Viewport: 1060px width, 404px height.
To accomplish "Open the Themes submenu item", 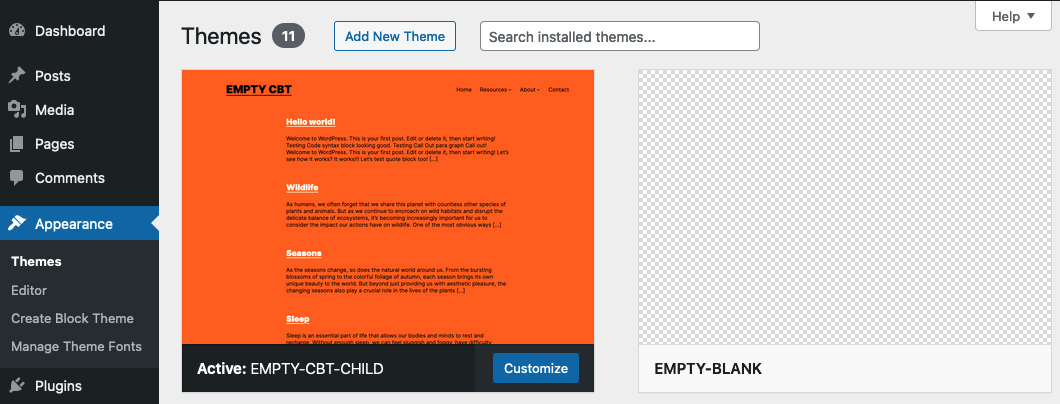I will [x=37, y=261].
